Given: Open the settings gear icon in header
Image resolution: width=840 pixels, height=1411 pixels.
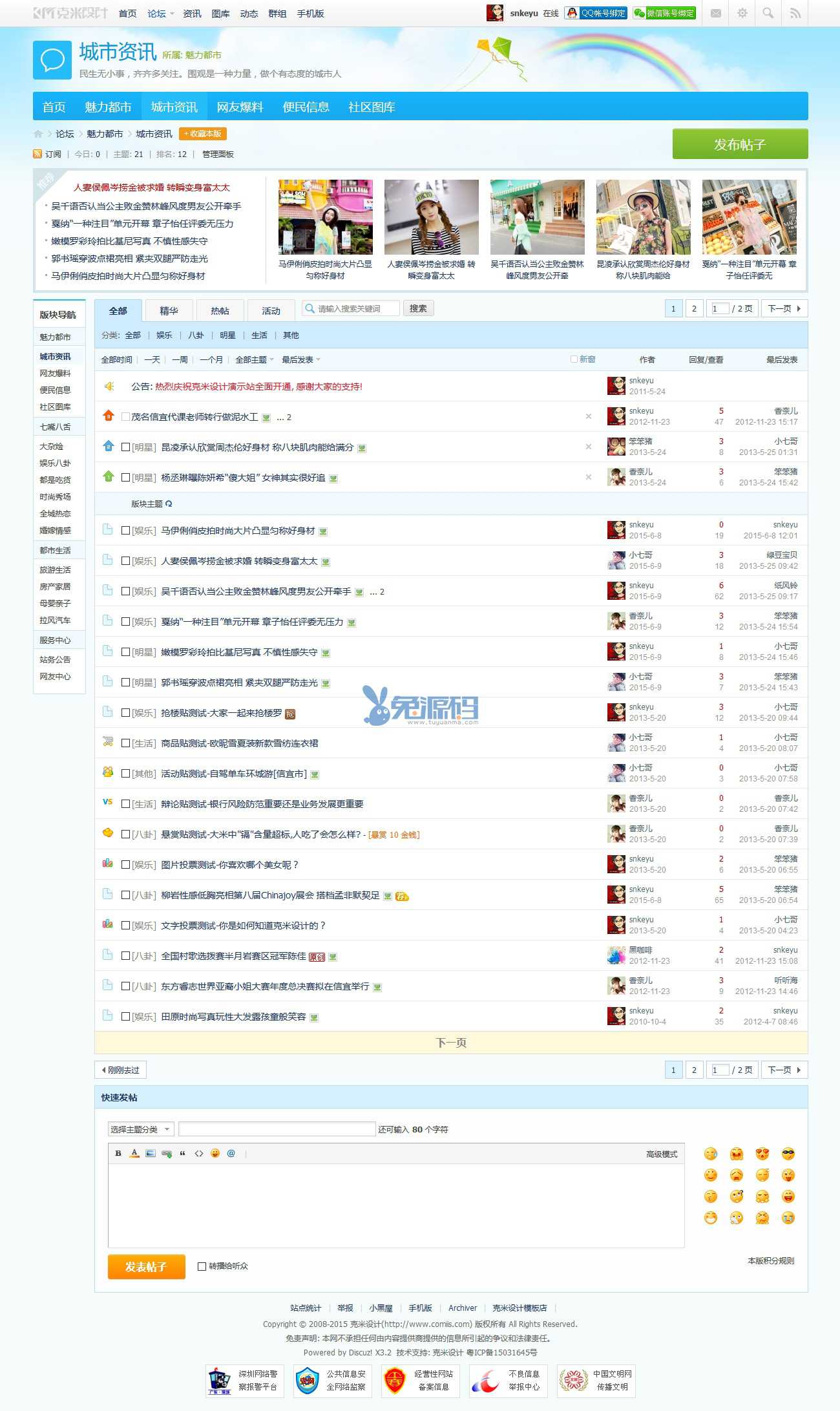Looking at the screenshot, I should click(742, 13).
